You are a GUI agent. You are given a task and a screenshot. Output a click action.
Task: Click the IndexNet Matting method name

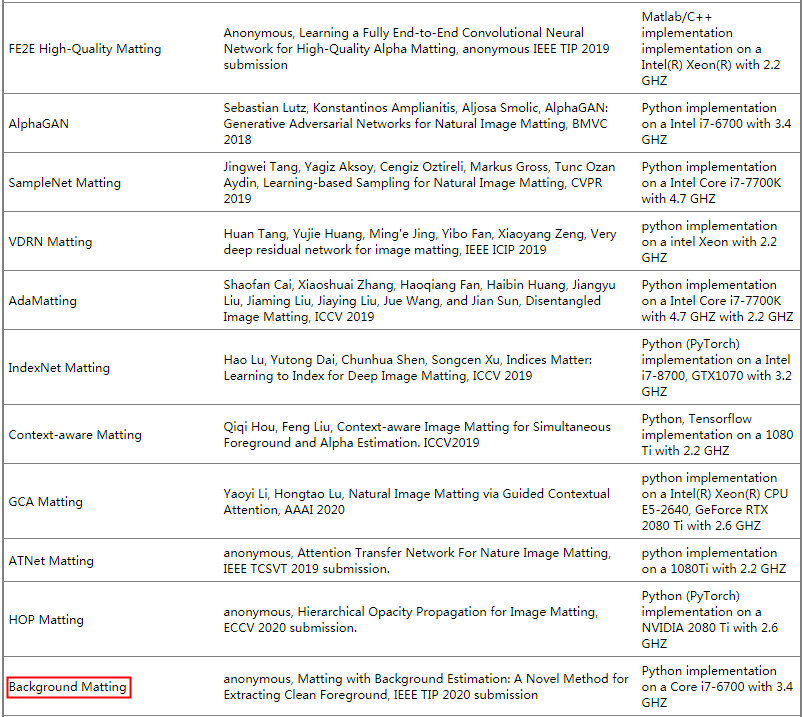click(x=59, y=367)
